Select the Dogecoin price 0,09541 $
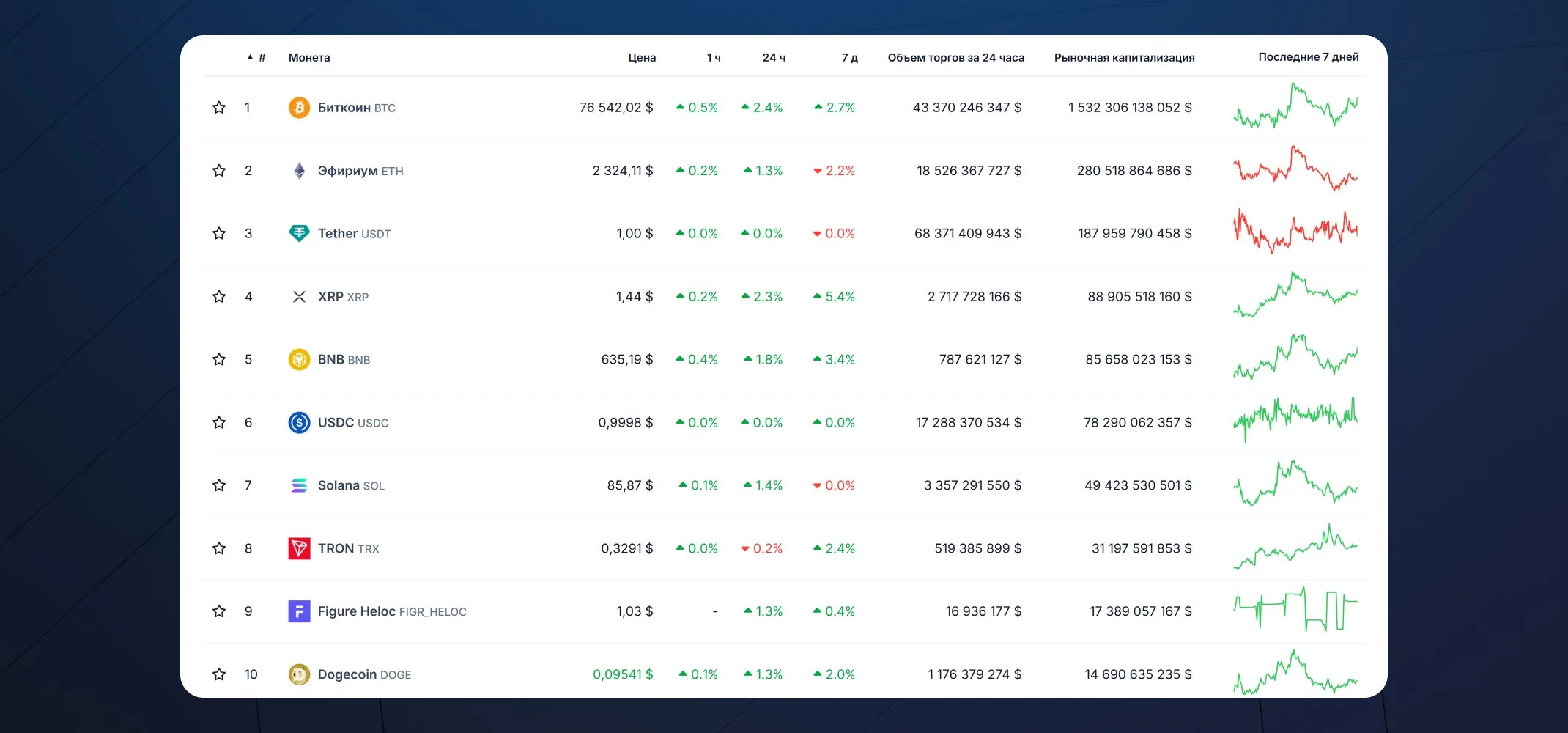The image size is (1568, 733). point(623,674)
